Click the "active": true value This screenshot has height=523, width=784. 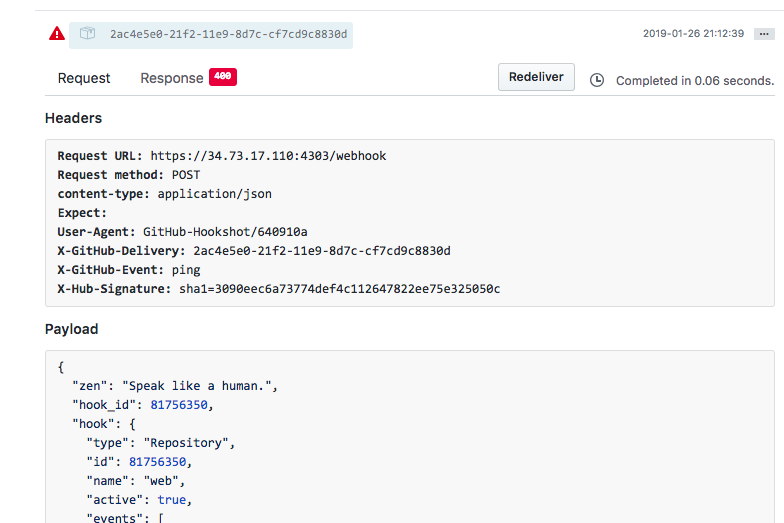coord(172,500)
